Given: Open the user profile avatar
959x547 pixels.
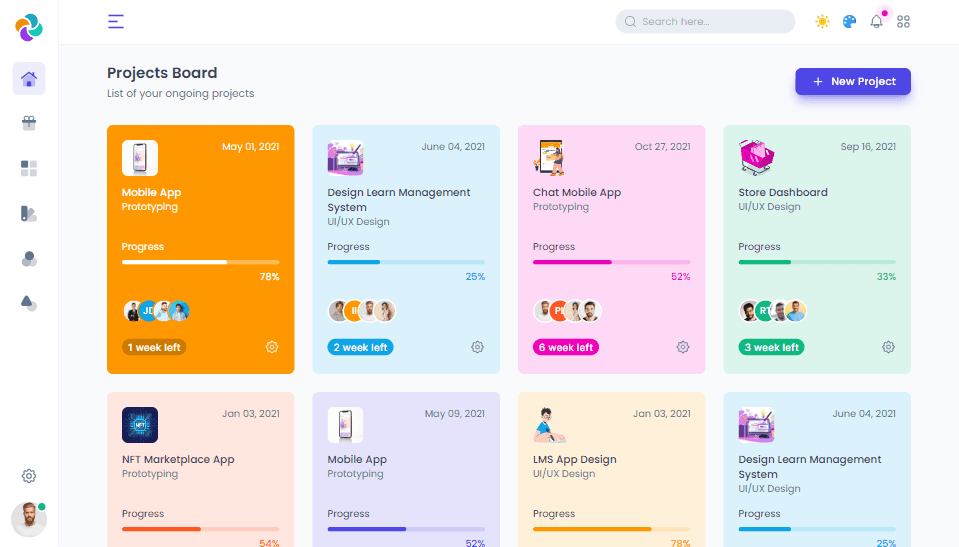Looking at the screenshot, I should (x=29, y=519).
